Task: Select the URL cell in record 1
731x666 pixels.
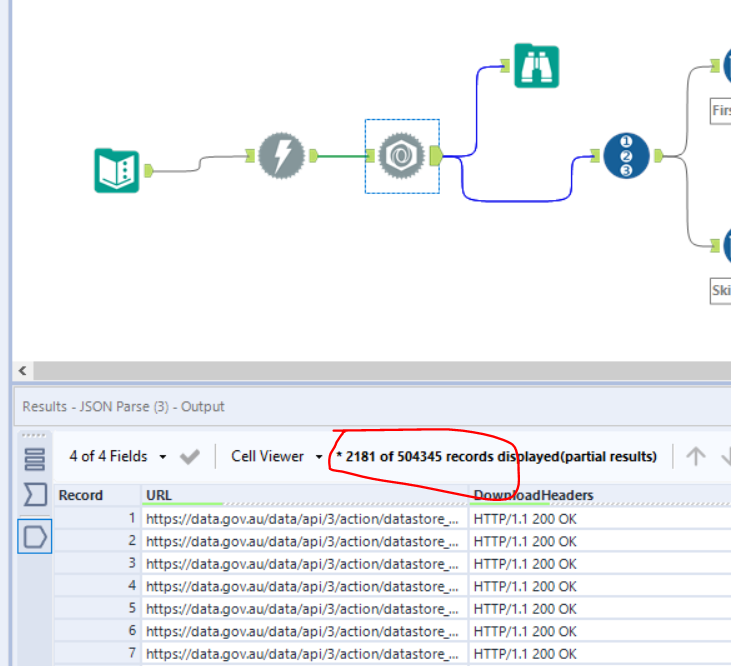Action: 301,519
